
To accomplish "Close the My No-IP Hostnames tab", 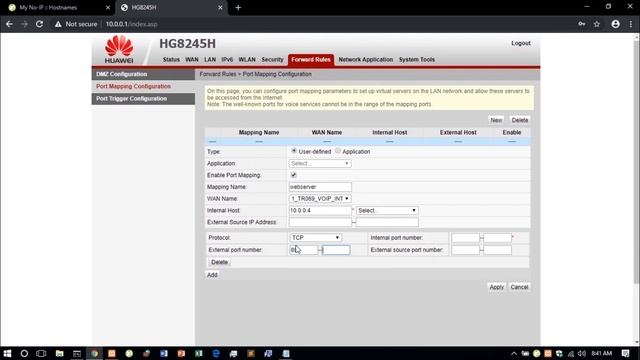I will 108,7.
